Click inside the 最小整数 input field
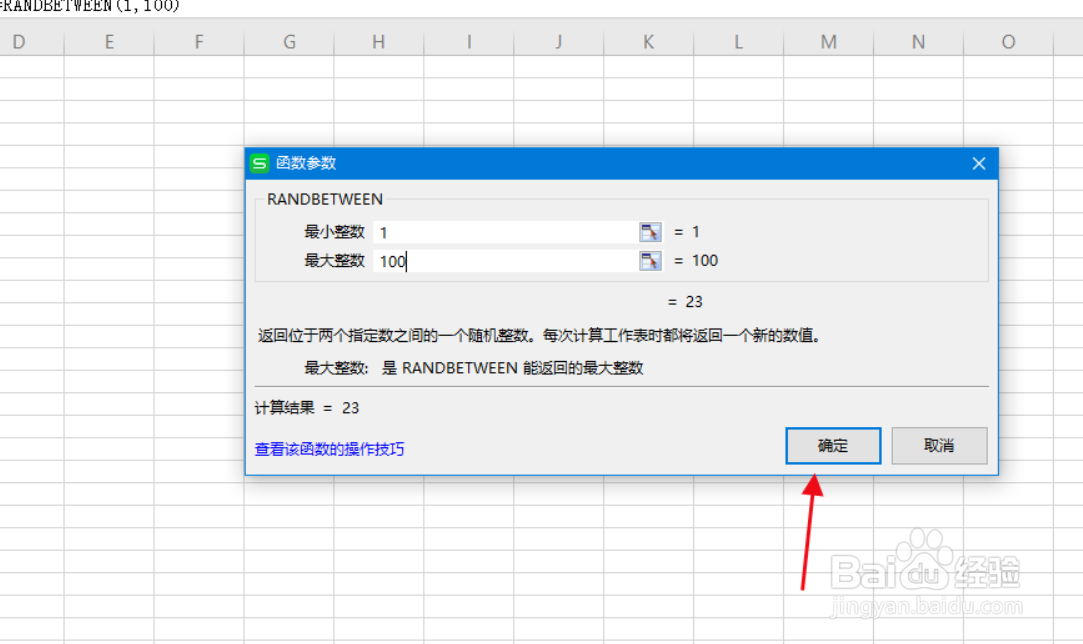1083x644 pixels. pos(500,232)
